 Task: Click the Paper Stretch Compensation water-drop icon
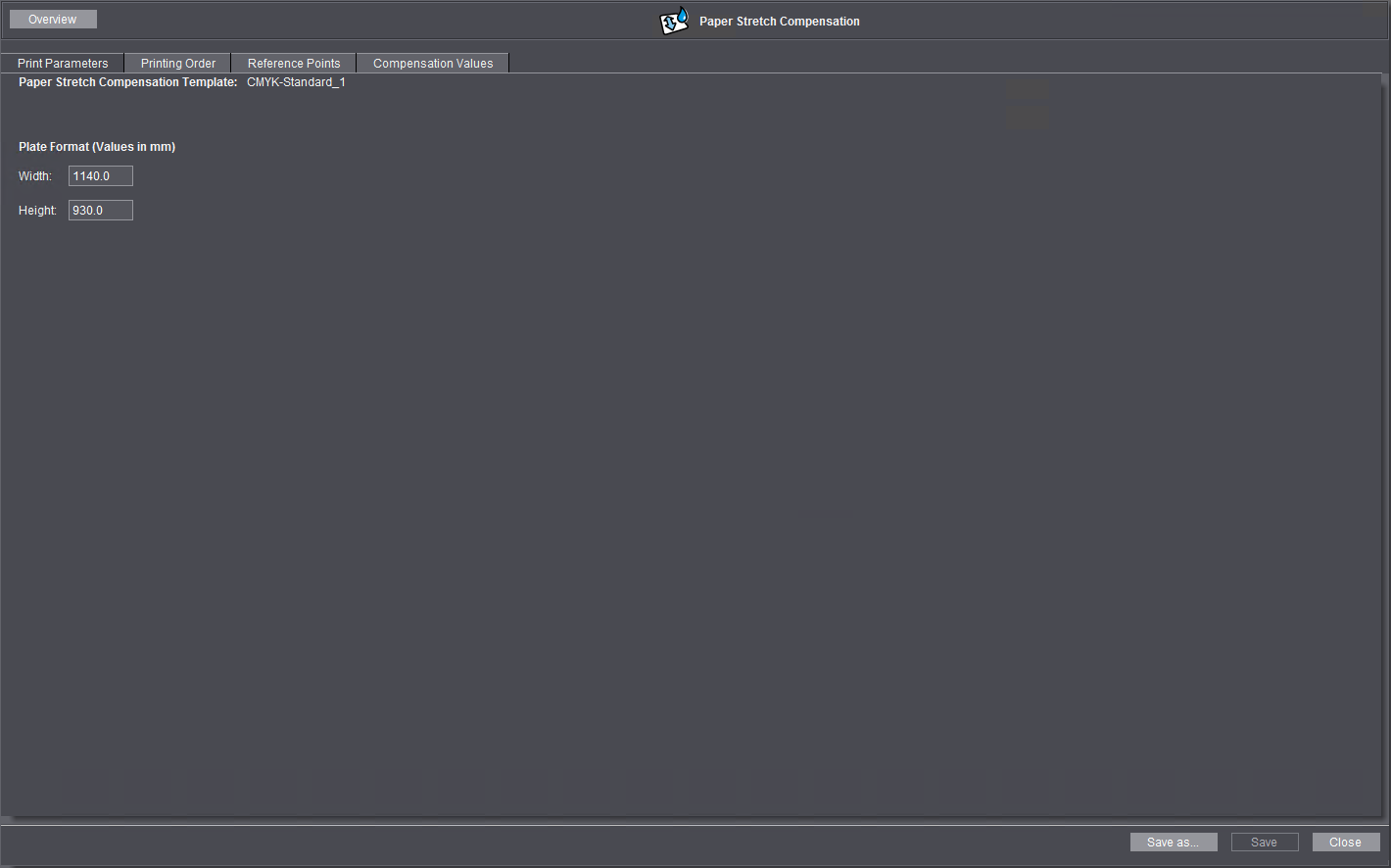(674, 21)
